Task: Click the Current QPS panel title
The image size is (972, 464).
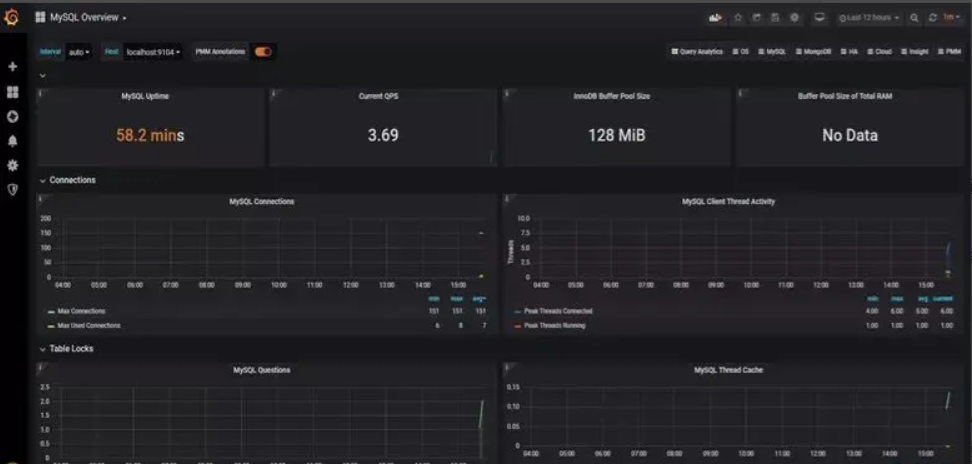Action: (x=379, y=97)
